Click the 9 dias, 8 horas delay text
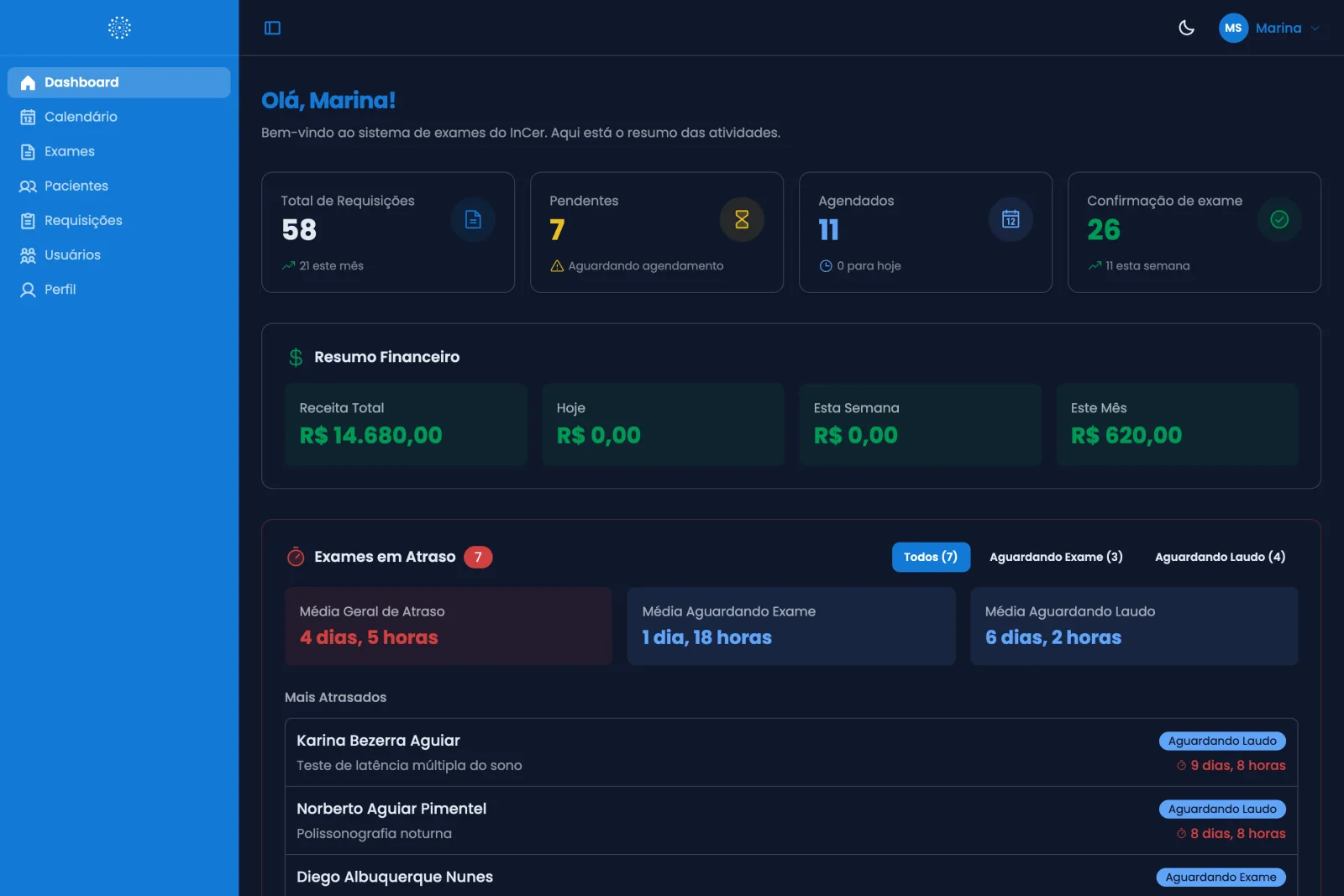 click(1238, 765)
